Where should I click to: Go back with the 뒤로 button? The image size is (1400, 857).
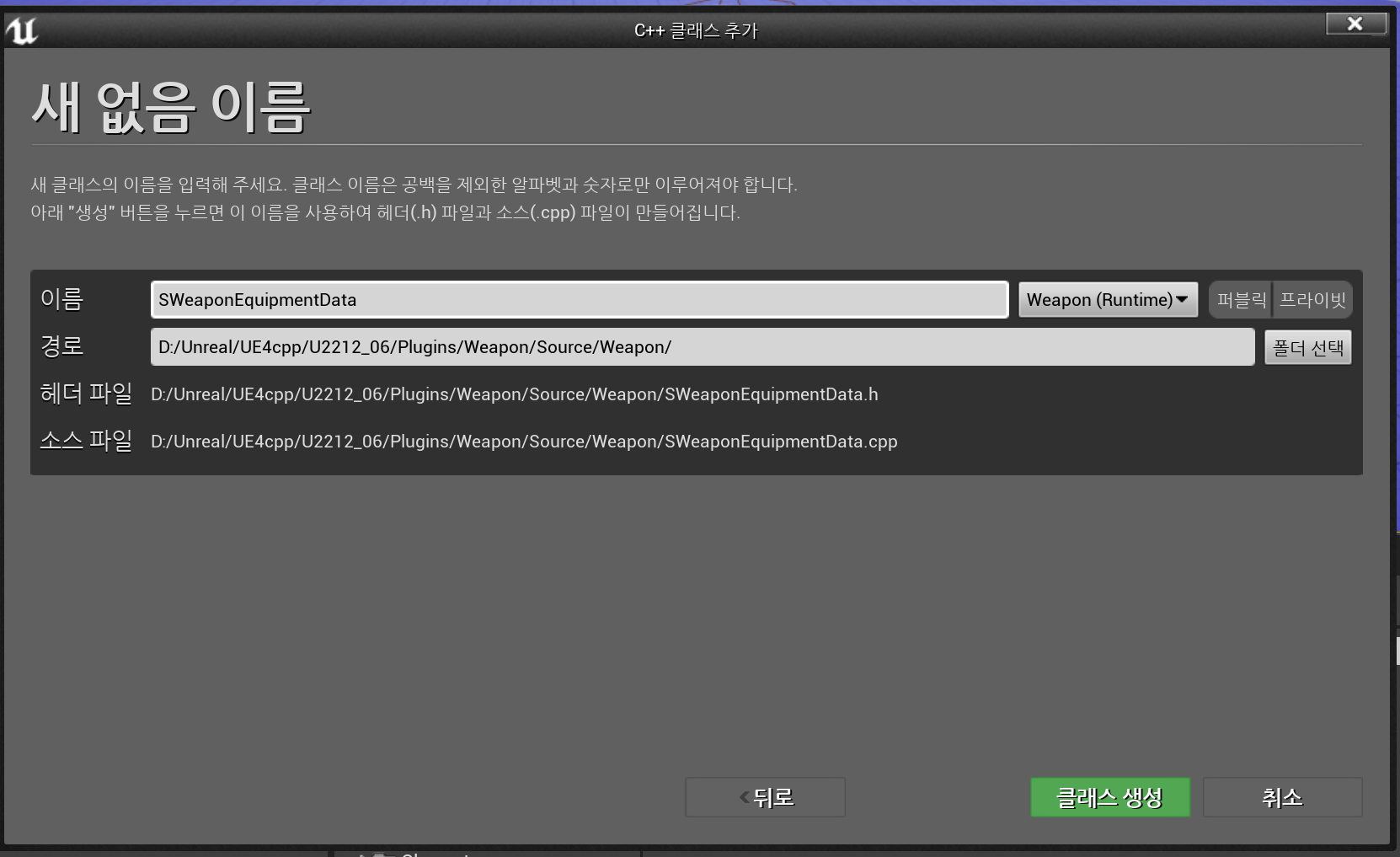point(765,797)
